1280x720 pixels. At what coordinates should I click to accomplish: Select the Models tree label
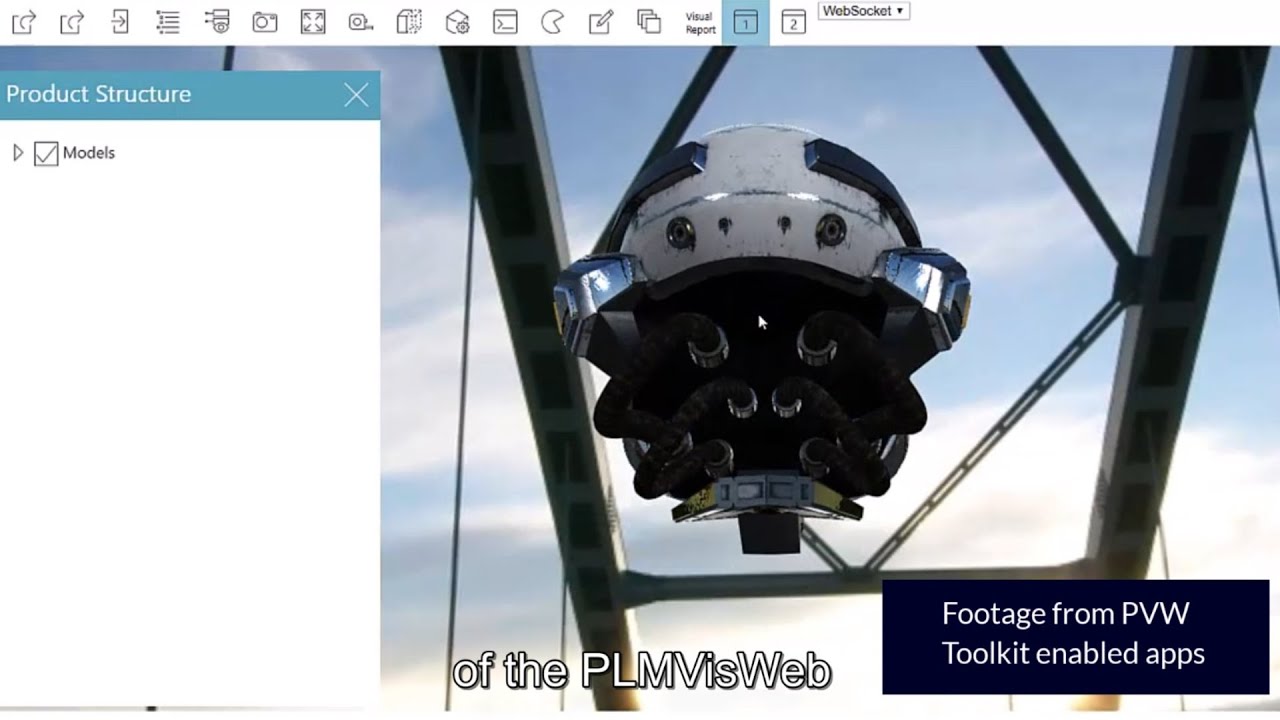coord(89,153)
